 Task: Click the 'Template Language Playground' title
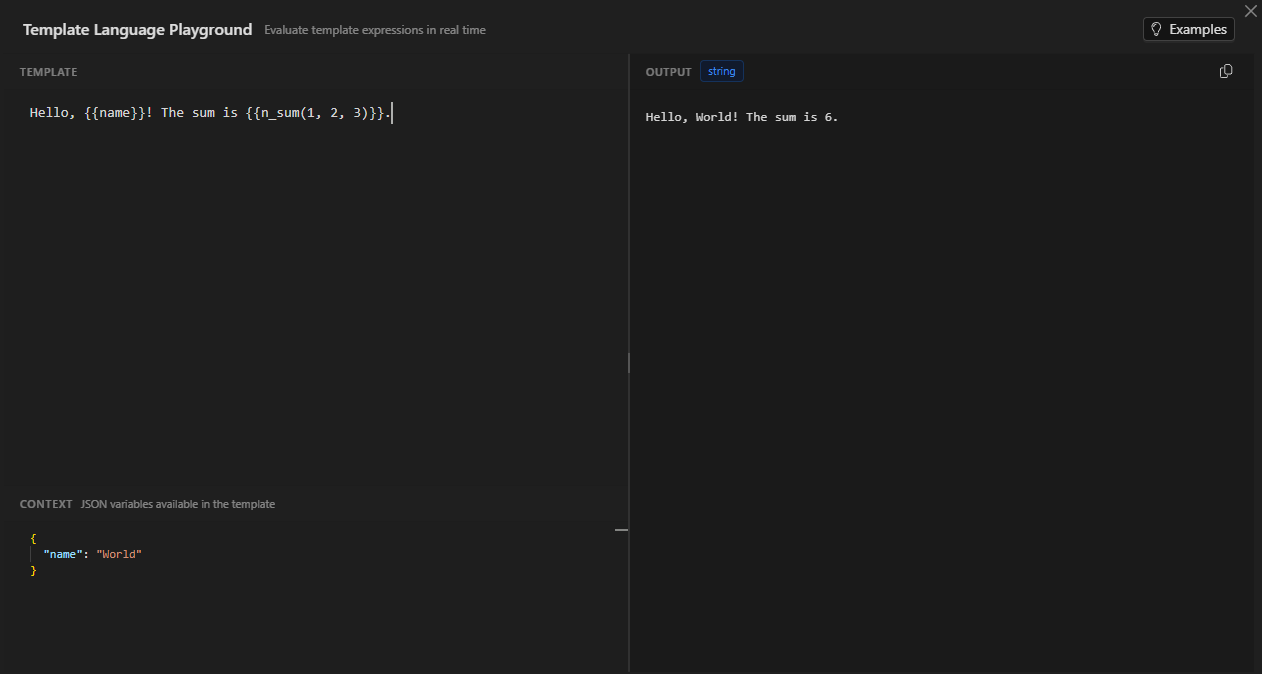[x=137, y=29]
